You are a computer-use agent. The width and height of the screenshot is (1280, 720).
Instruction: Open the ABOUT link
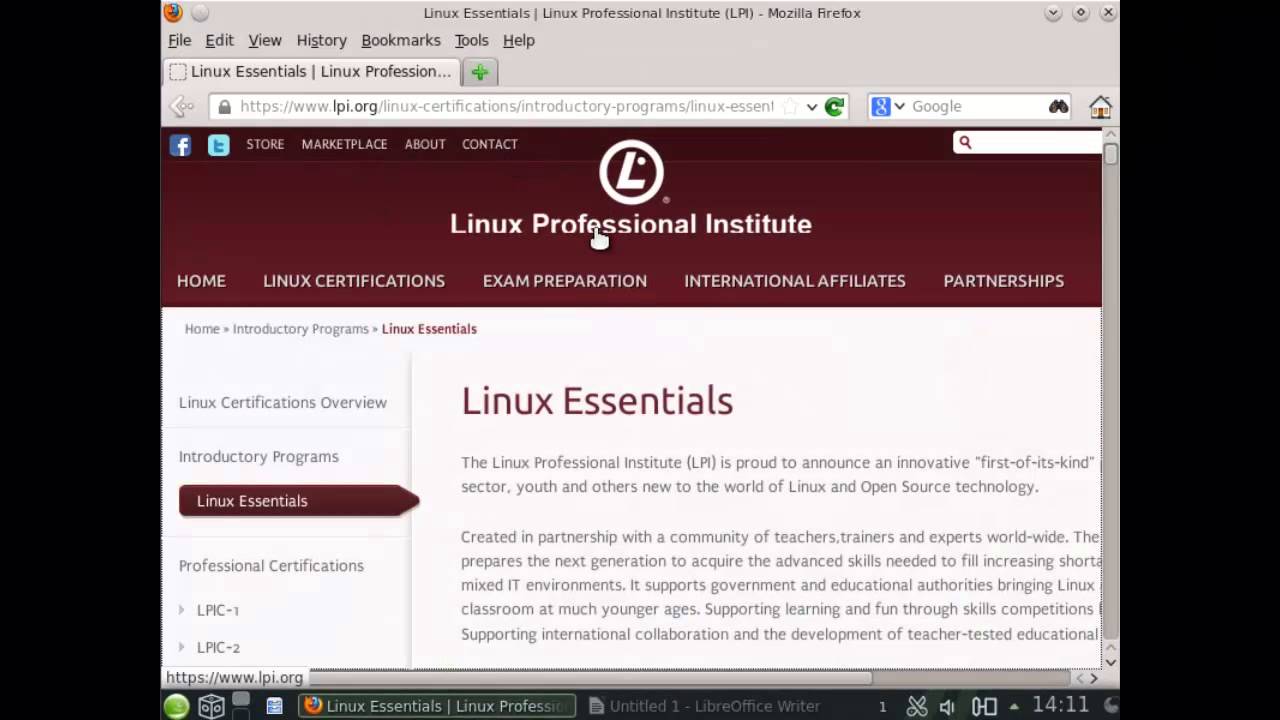point(425,144)
